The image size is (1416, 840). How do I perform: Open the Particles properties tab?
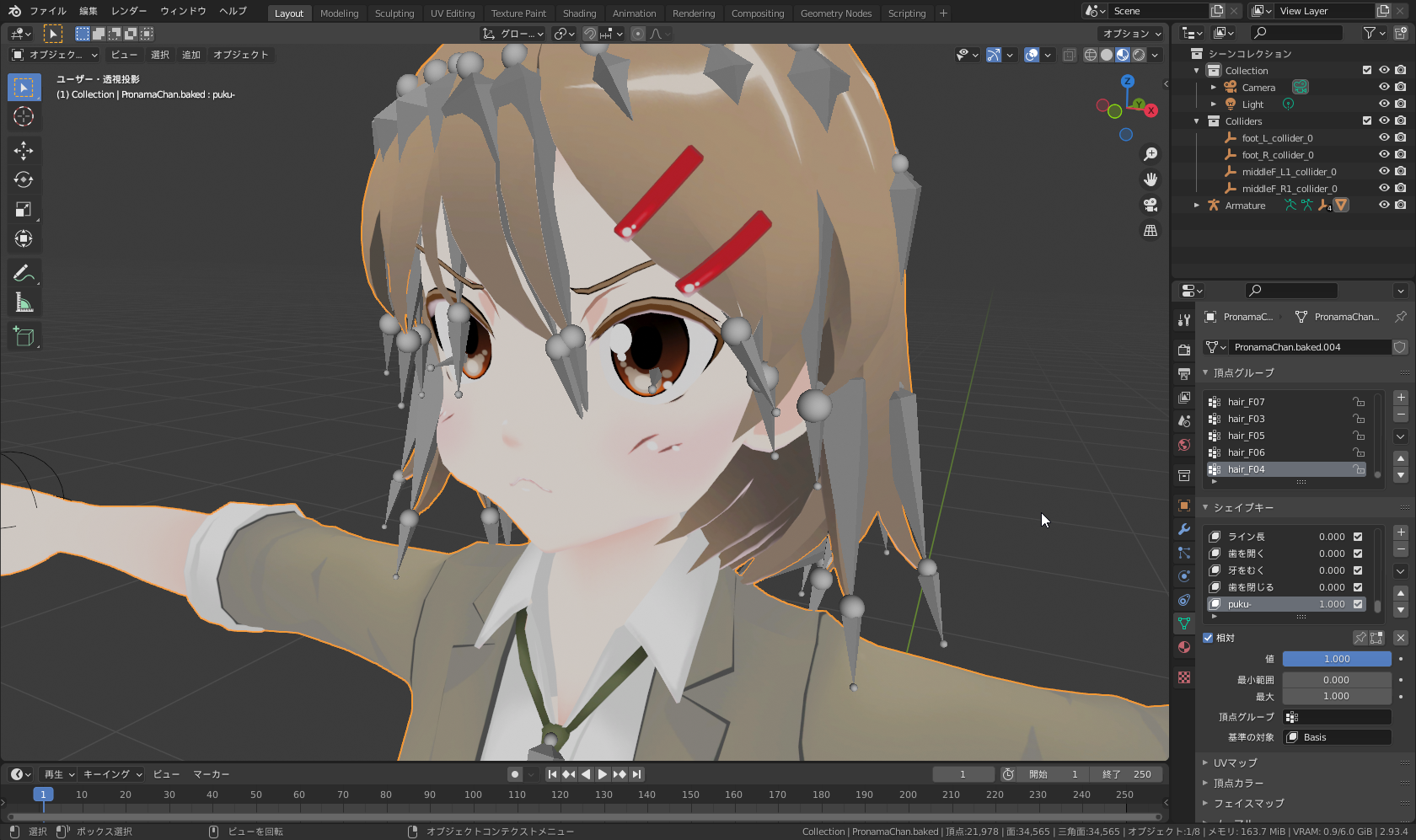1184,553
